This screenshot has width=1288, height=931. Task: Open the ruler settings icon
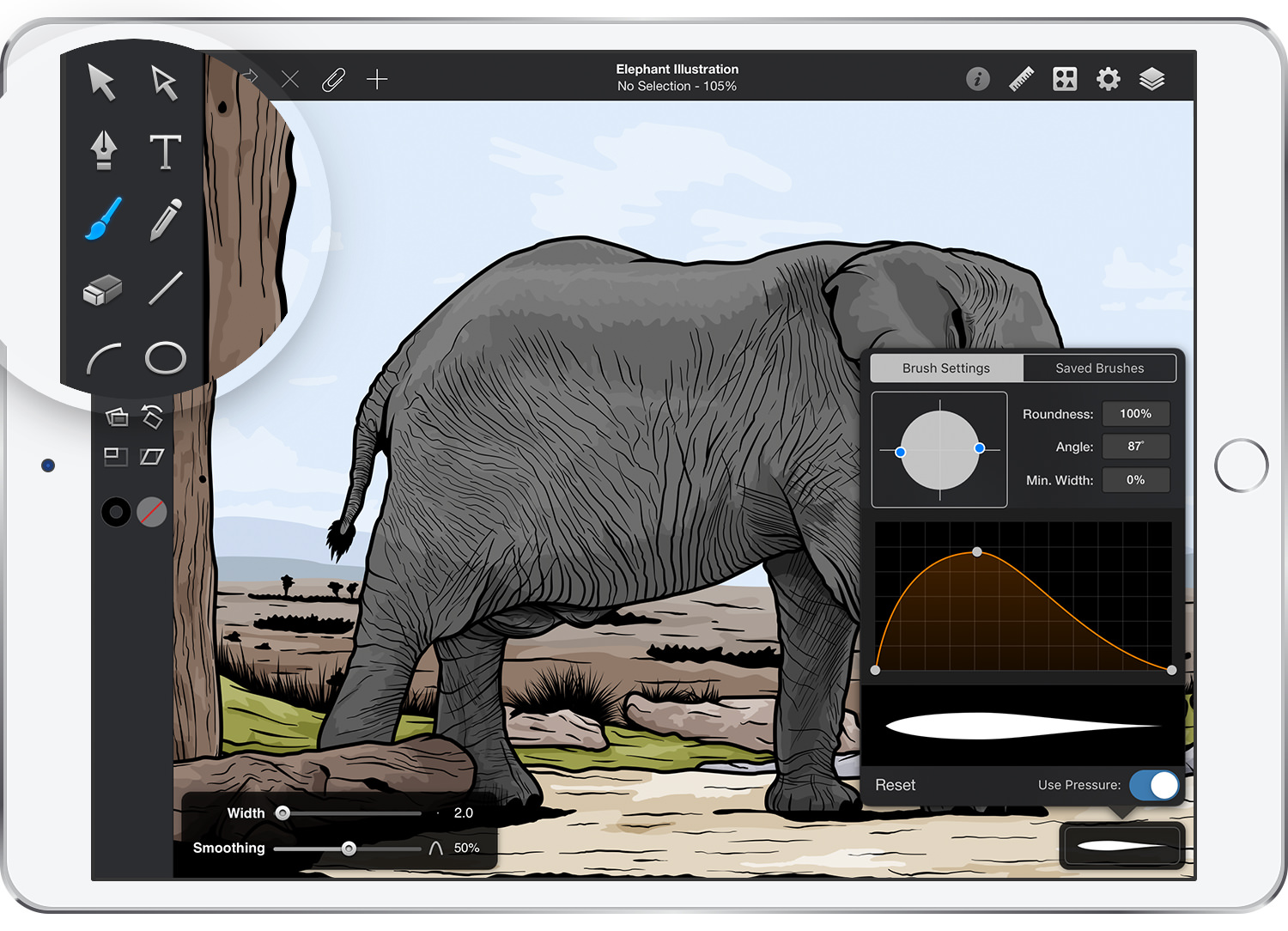1021,79
